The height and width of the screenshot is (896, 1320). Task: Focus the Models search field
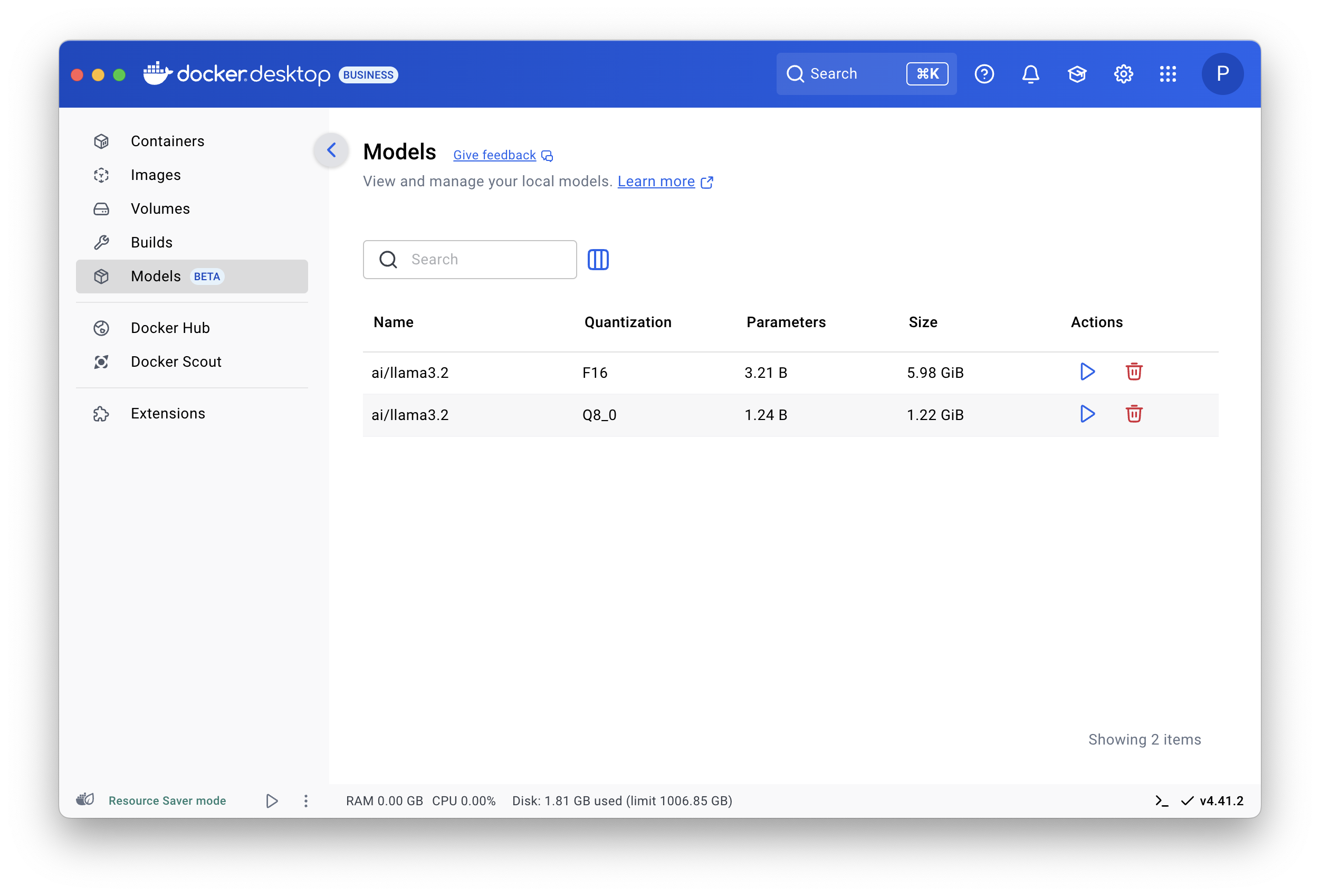click(470, 260)
